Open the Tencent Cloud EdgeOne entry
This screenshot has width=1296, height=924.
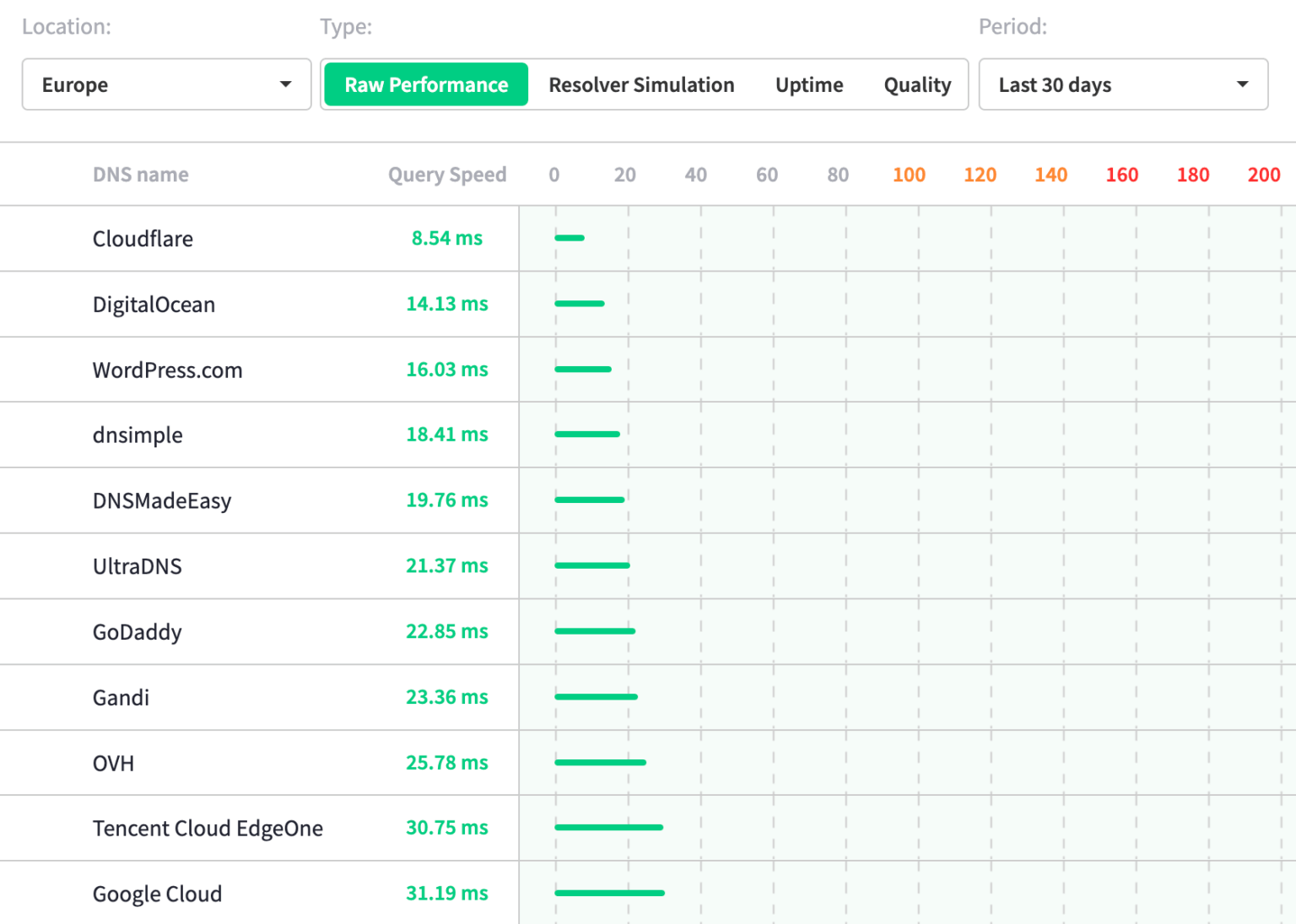[x=208, y=829]
